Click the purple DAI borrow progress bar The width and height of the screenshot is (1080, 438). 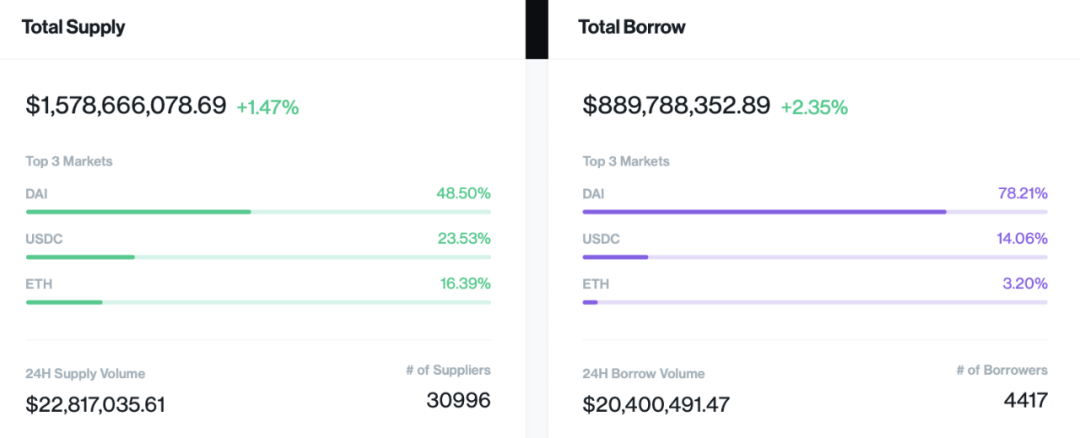pyautogui.click(x=764, y=212)
